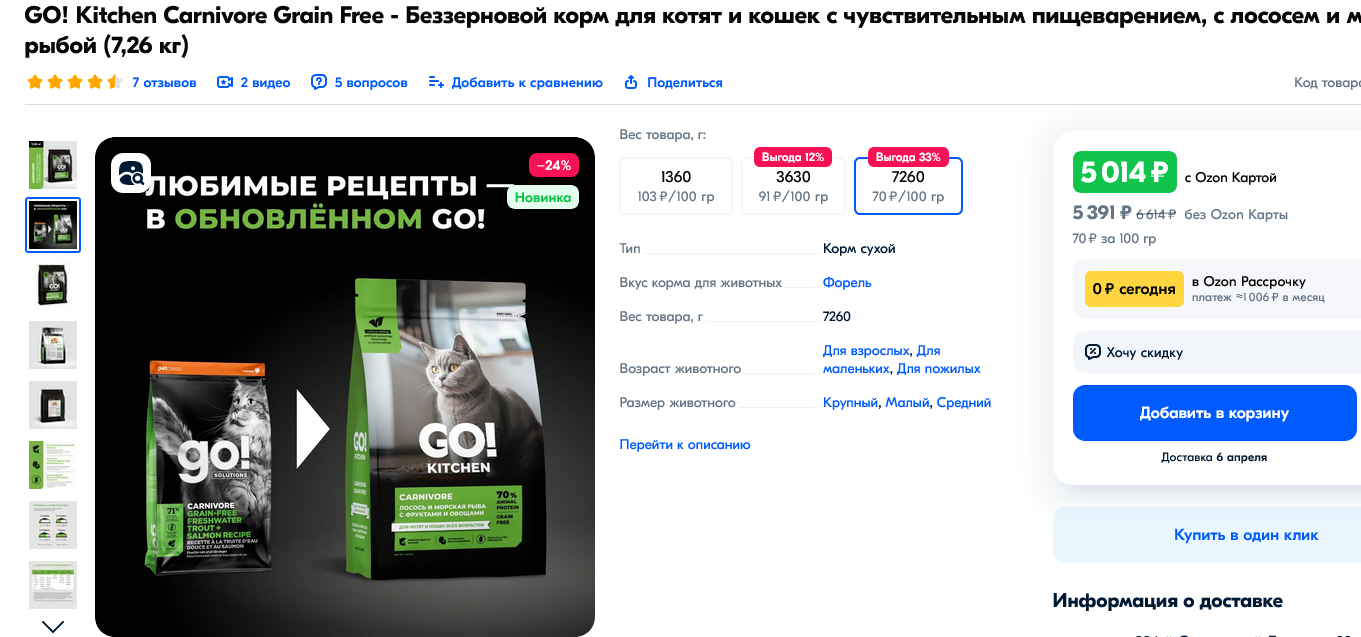
Task: Open the 0 ₽ сегодня Ozon Рассрочка installment option
Action: [1214, 289]
